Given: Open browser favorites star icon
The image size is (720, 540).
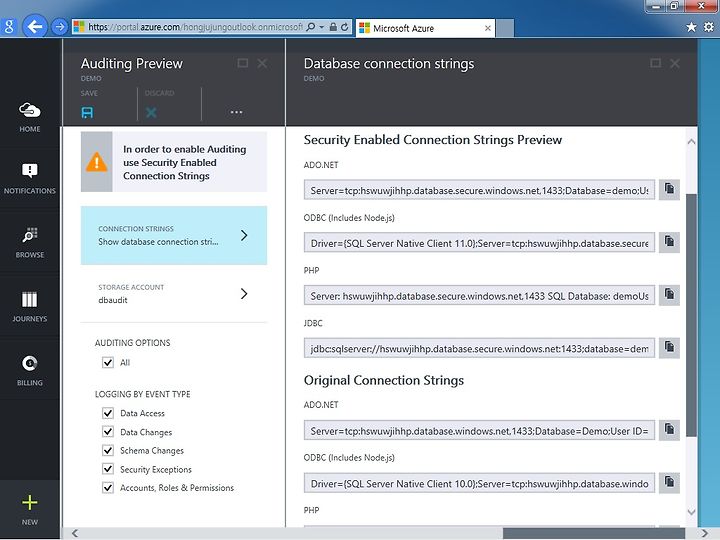Looking at the screenshot, I should (691, 27).
